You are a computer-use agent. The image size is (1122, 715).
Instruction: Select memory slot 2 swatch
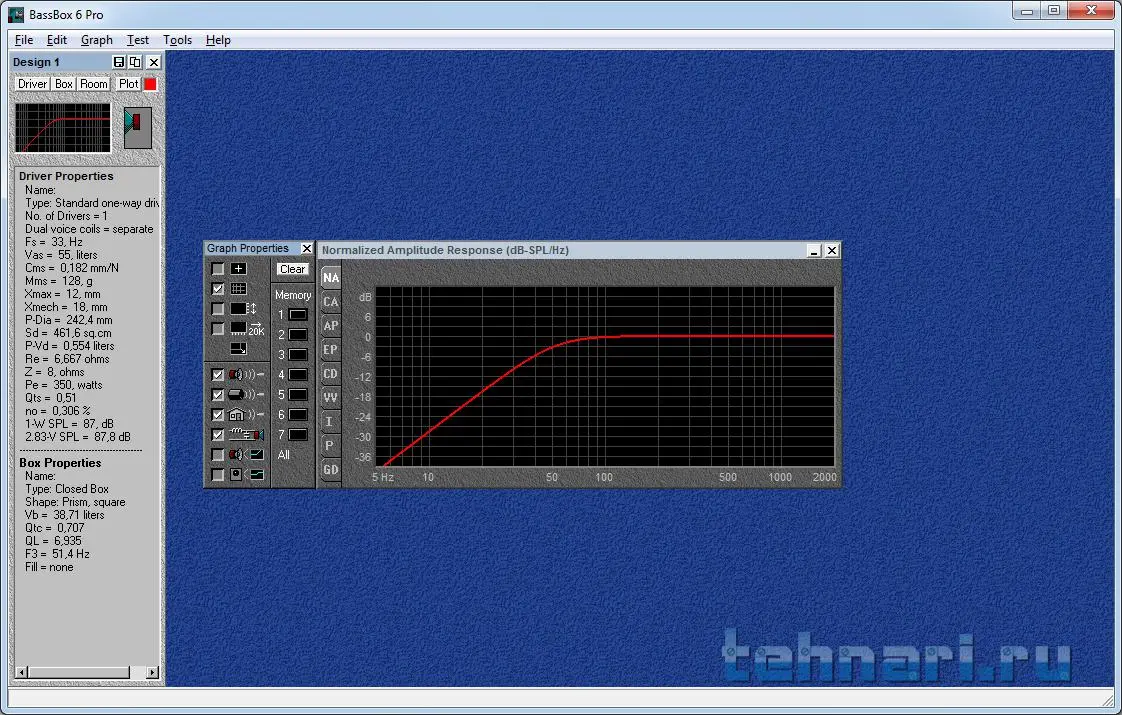click(x=298, y=335)
